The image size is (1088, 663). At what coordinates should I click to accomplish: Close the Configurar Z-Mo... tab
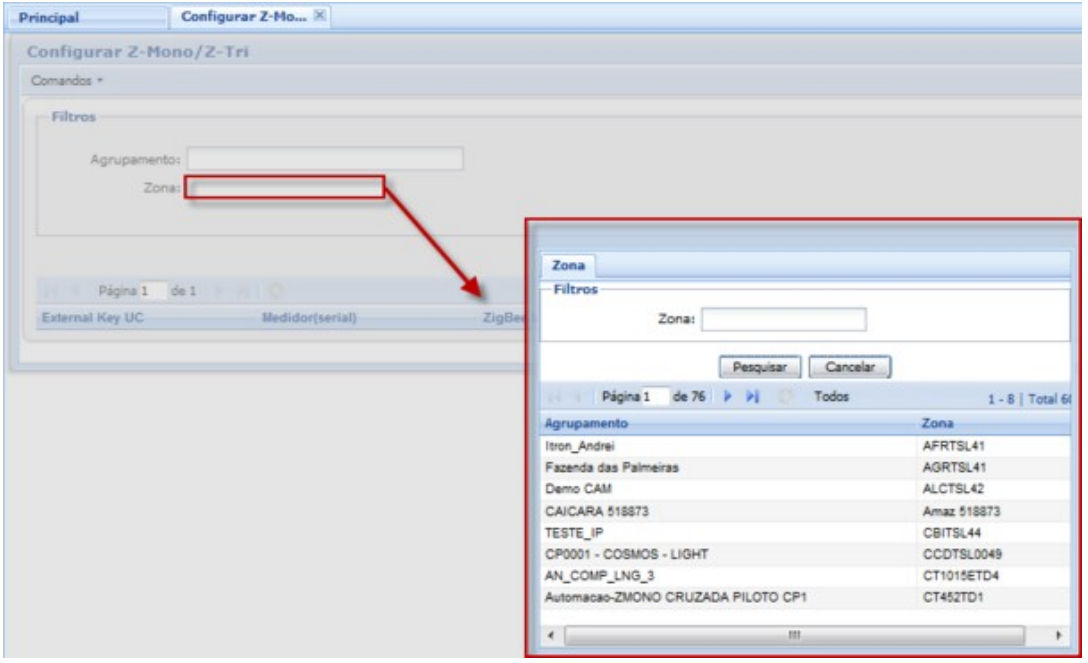click(x=321, y=15)
